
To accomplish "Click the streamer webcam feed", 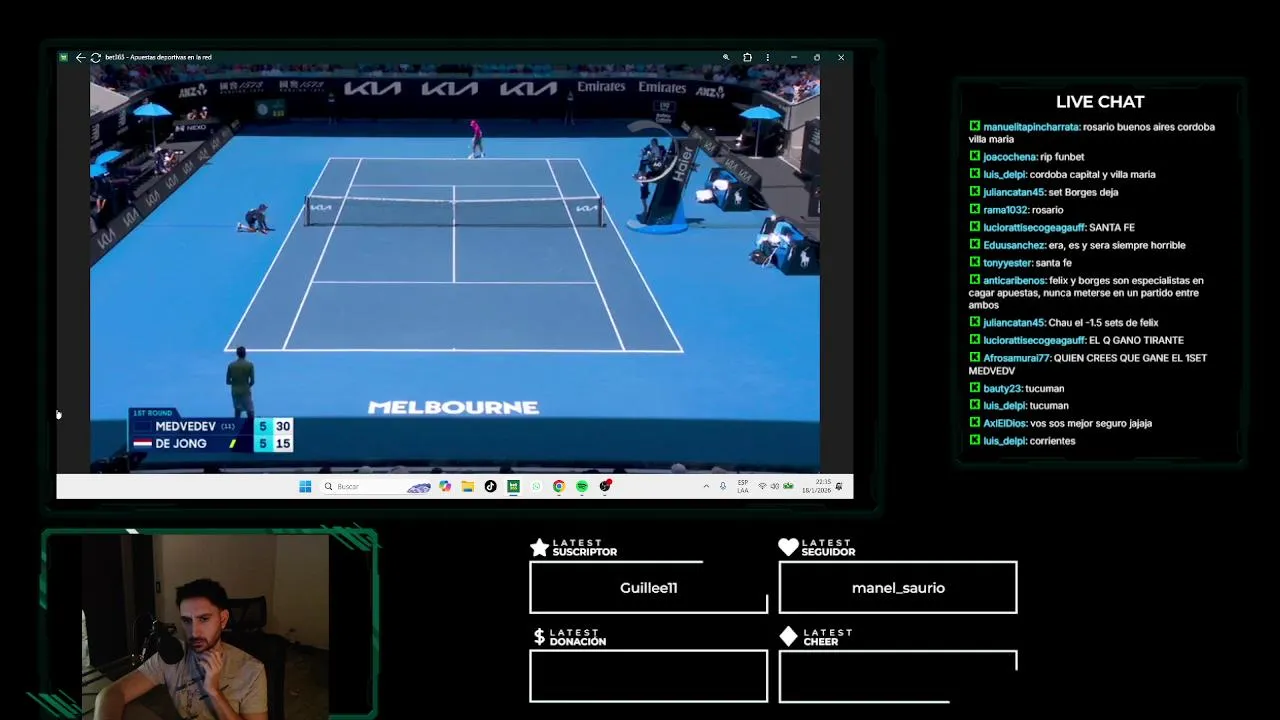I will (x=205, y=627).
